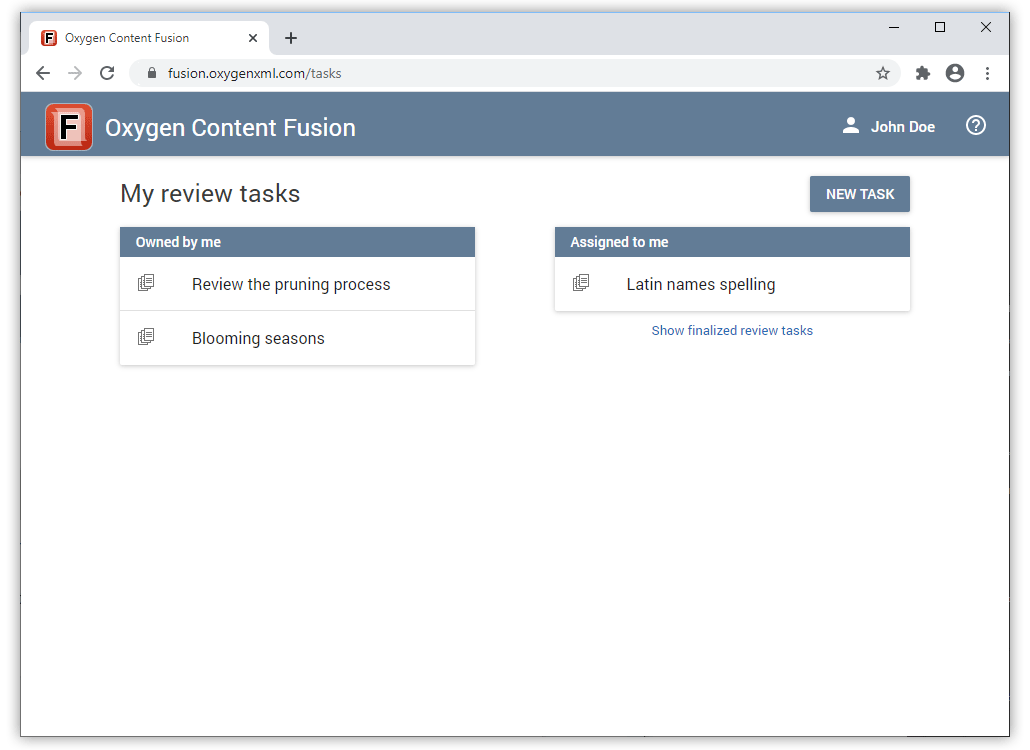View site information via the lock icon
The width and height of the screenshot is (1030, 750).
[x=152, y=73]
